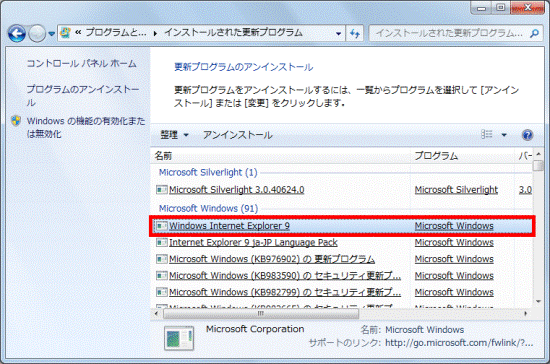Click the change view icon
Screen dimensions: 550x364
pos(487,134)
